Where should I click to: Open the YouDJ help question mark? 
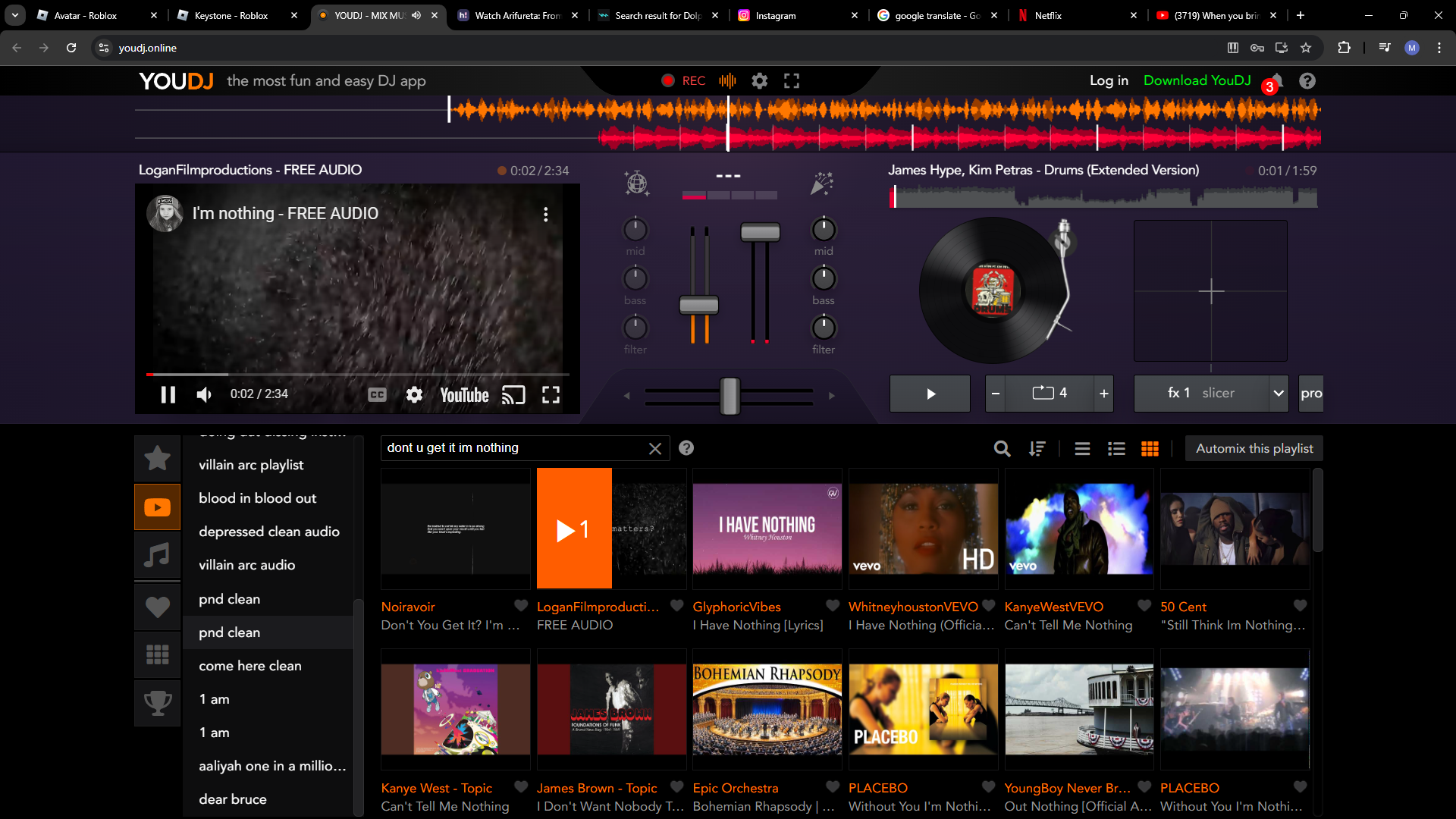(1307, 81)
